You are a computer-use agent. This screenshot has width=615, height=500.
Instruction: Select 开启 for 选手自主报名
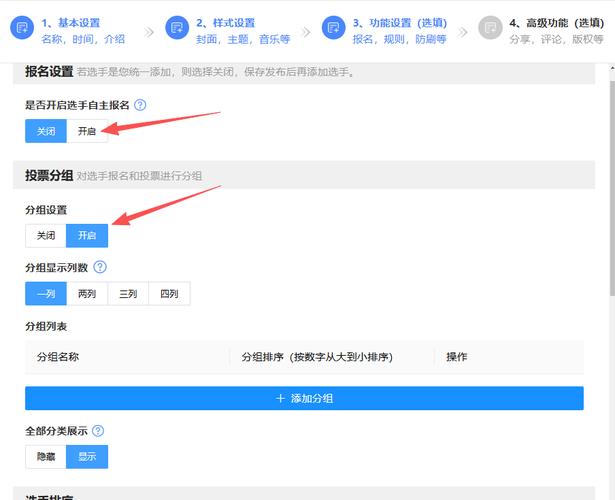coord(87,131)
